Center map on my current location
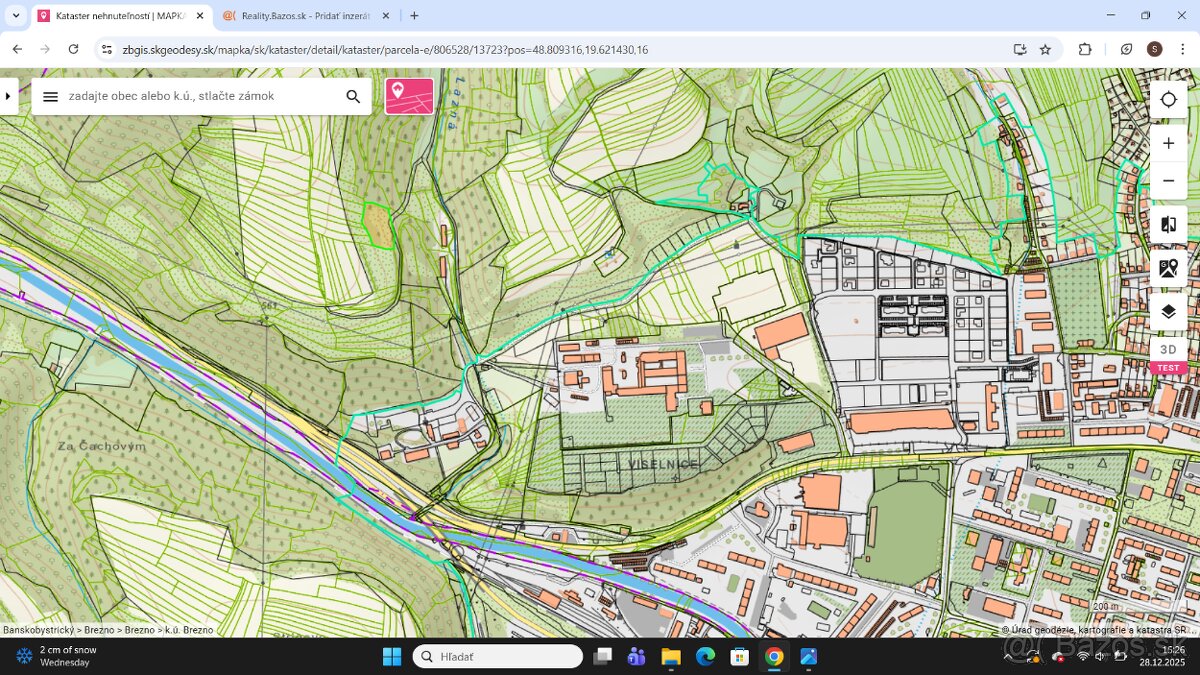Image resolution: width=1200 pixels, height=675 pixels. coord(1168,99)
